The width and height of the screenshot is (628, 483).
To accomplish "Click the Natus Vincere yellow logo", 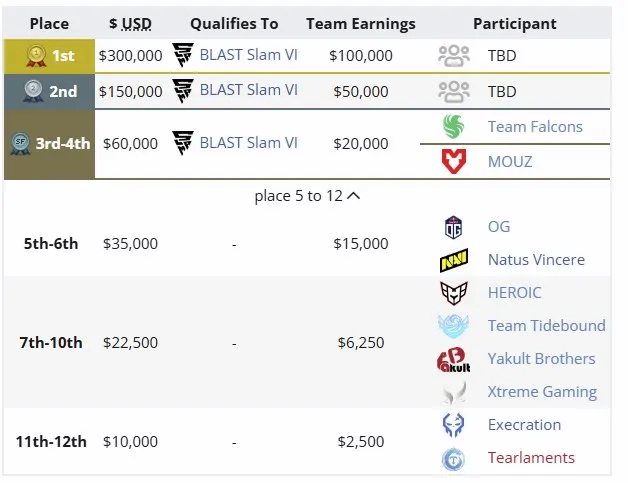I will pyautogui.click(x=453, y=260).
